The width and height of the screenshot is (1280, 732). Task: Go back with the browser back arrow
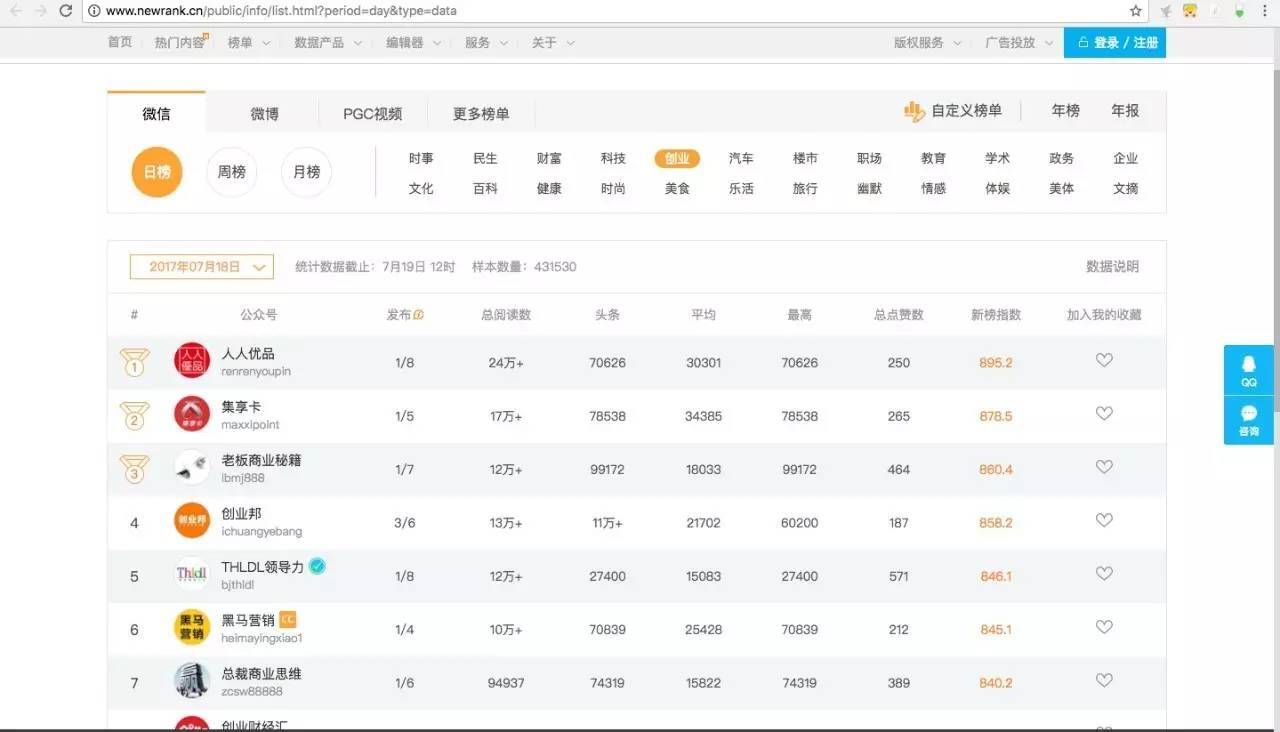15,11
